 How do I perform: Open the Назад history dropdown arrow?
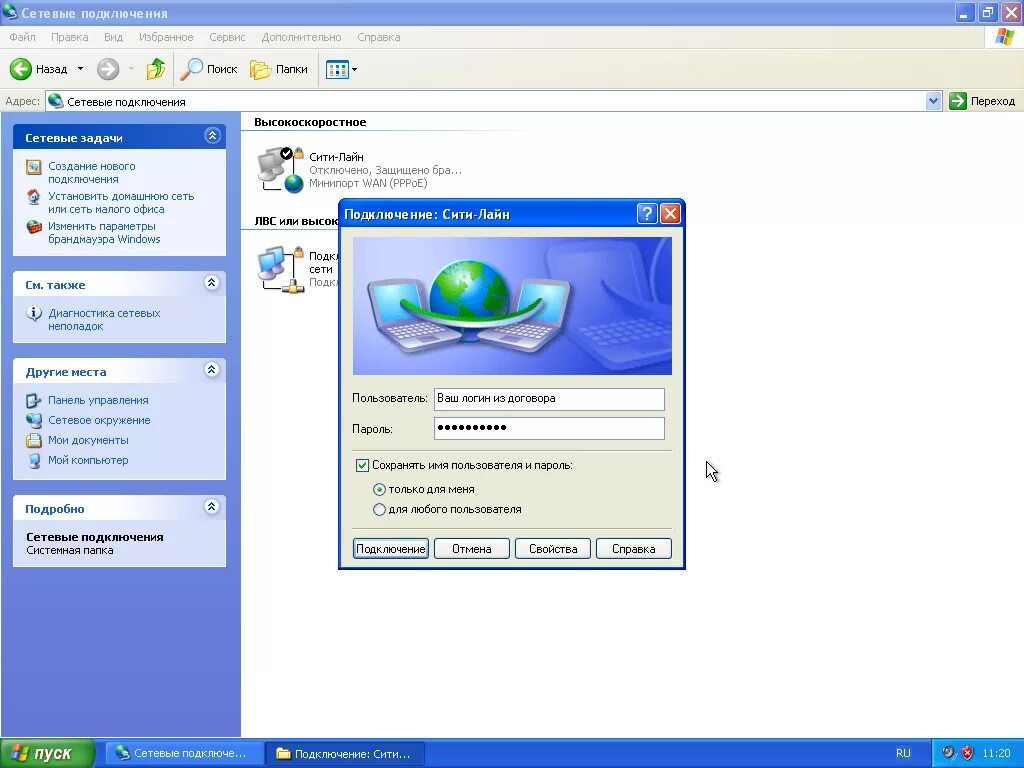[x=80, y=69]
